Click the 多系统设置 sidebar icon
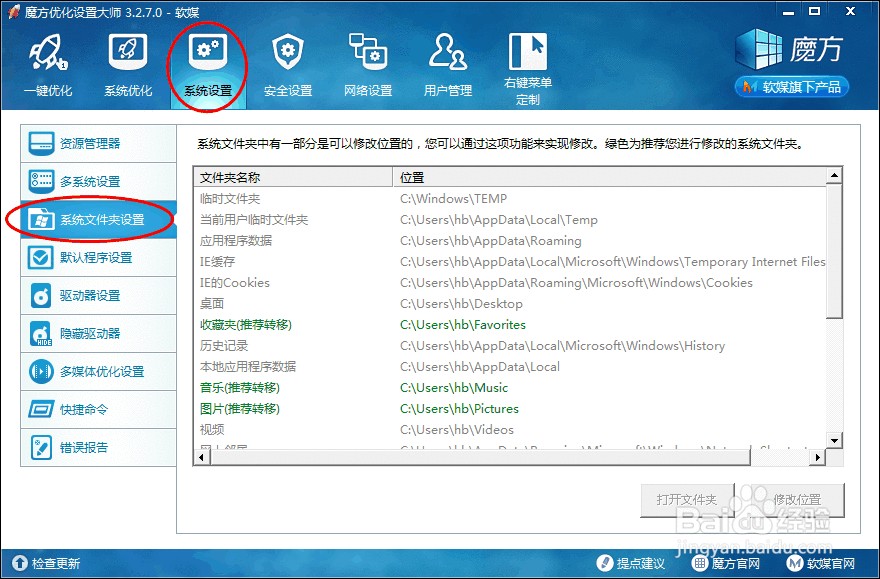880x579 pixels. click(x=41, y=182)
